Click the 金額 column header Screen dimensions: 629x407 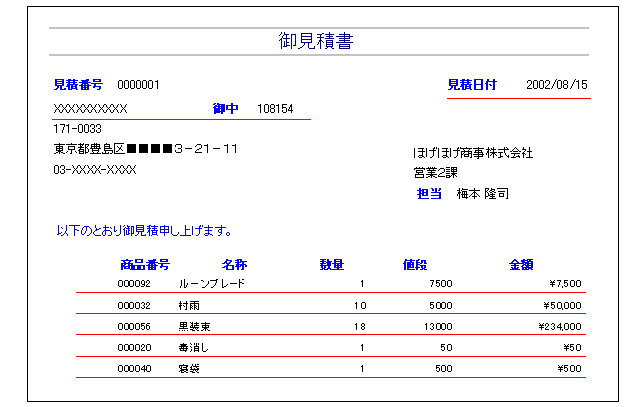(x=521, y=265)
